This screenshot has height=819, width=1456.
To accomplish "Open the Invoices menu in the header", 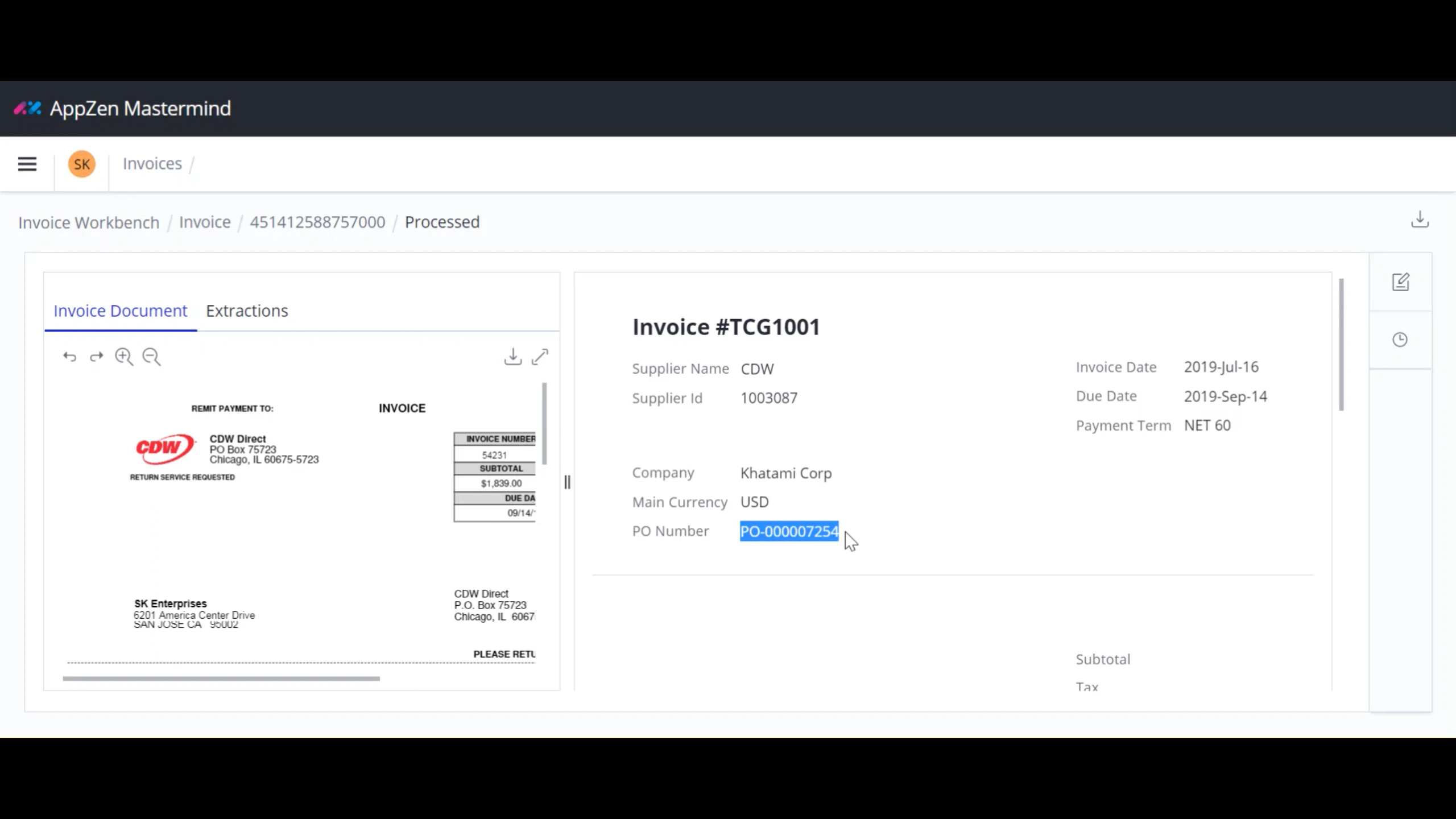I will pos(151,163).
